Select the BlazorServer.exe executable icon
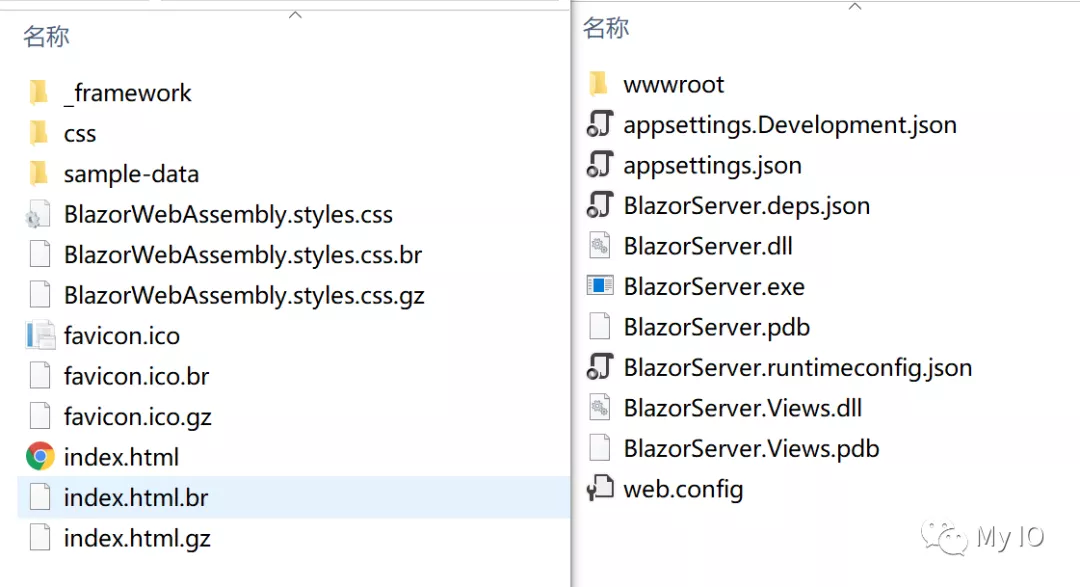The image size is (1080, 587). tap(601, 286)
